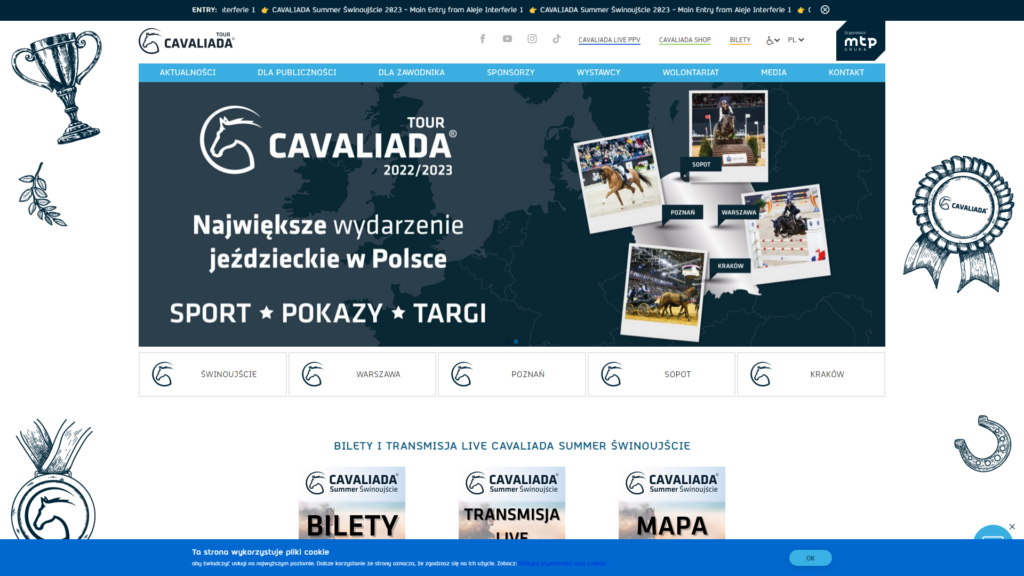Click the Kraków label on the map
The height and width of the screenshot is (576, 1024).
coord(730,266)
